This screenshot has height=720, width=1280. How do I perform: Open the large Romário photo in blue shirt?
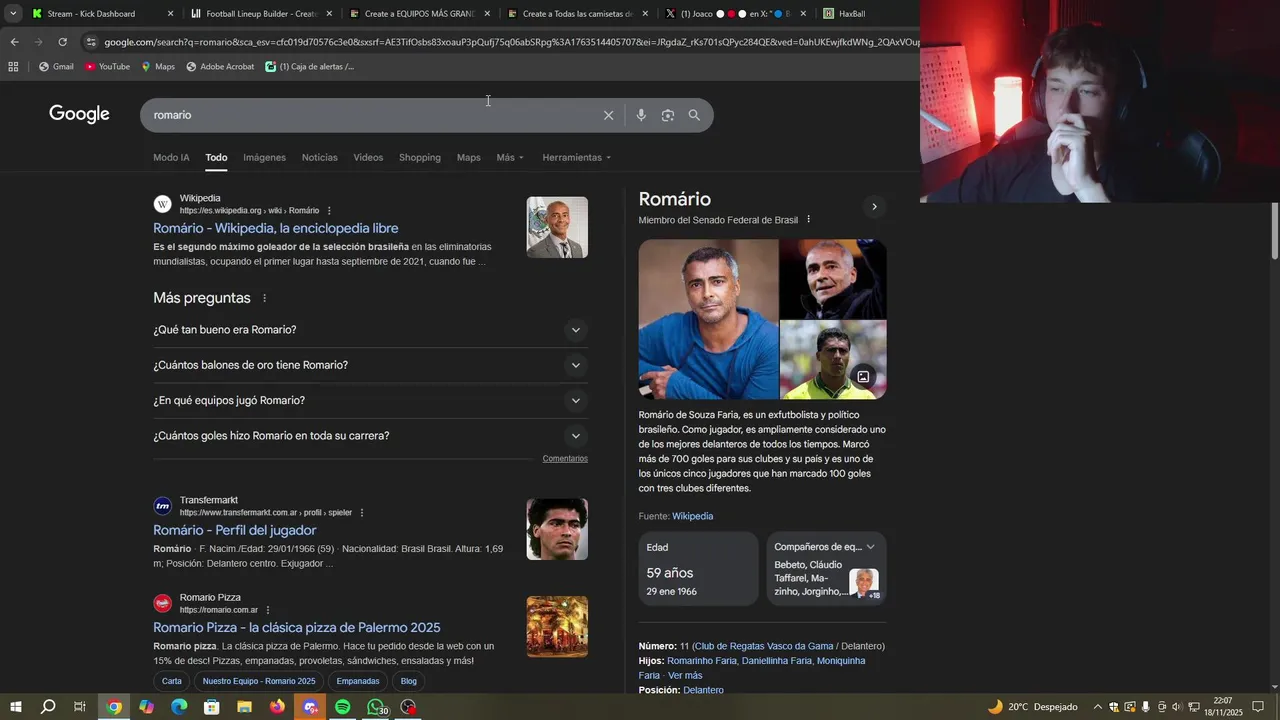pos(708,319)
